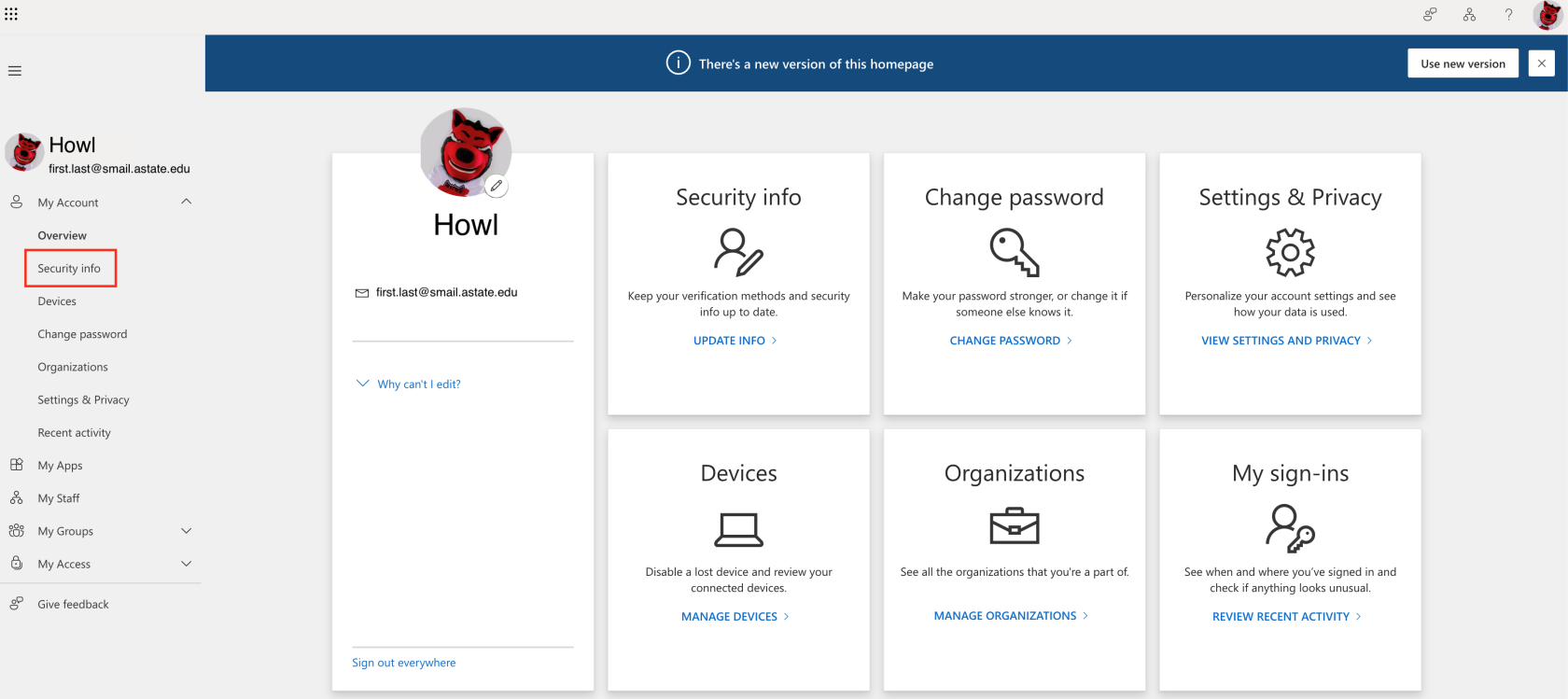The height and width of the screenshot is (699, 1568).
Task: Click the sidebar Howl avatar image
Action: click(24, 152)
